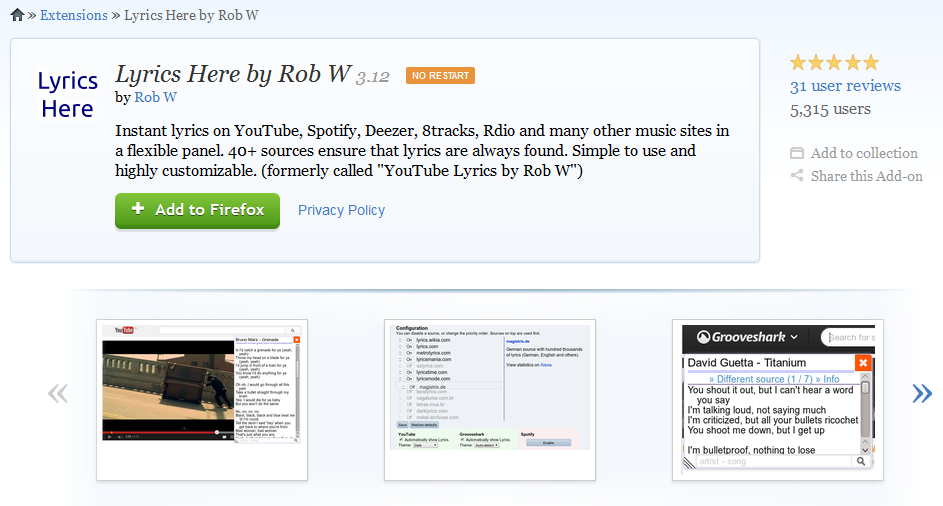943x506 pixels.
Task: Click the Lyrics Here add-on logo
Action: click(x=67, y=94)
